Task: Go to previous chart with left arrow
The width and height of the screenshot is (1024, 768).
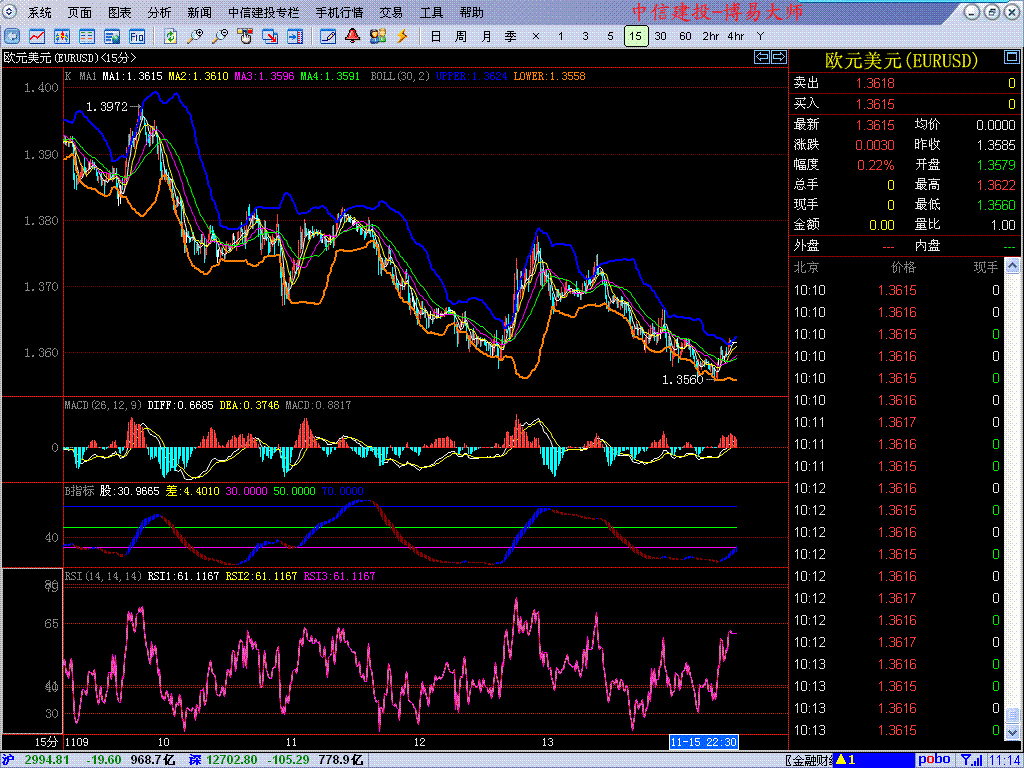Action: click(761, 58)
